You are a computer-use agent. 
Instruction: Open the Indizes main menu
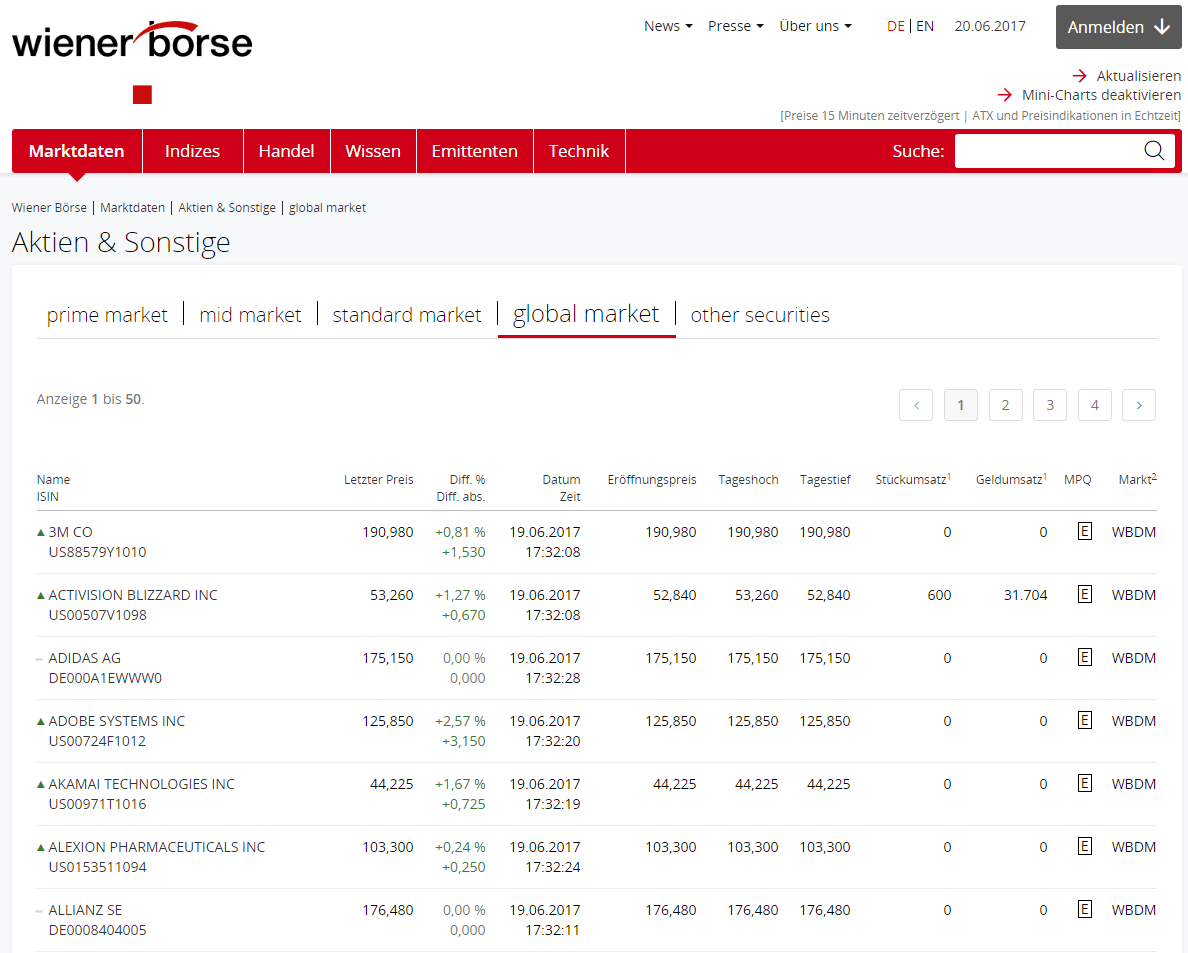192,151
